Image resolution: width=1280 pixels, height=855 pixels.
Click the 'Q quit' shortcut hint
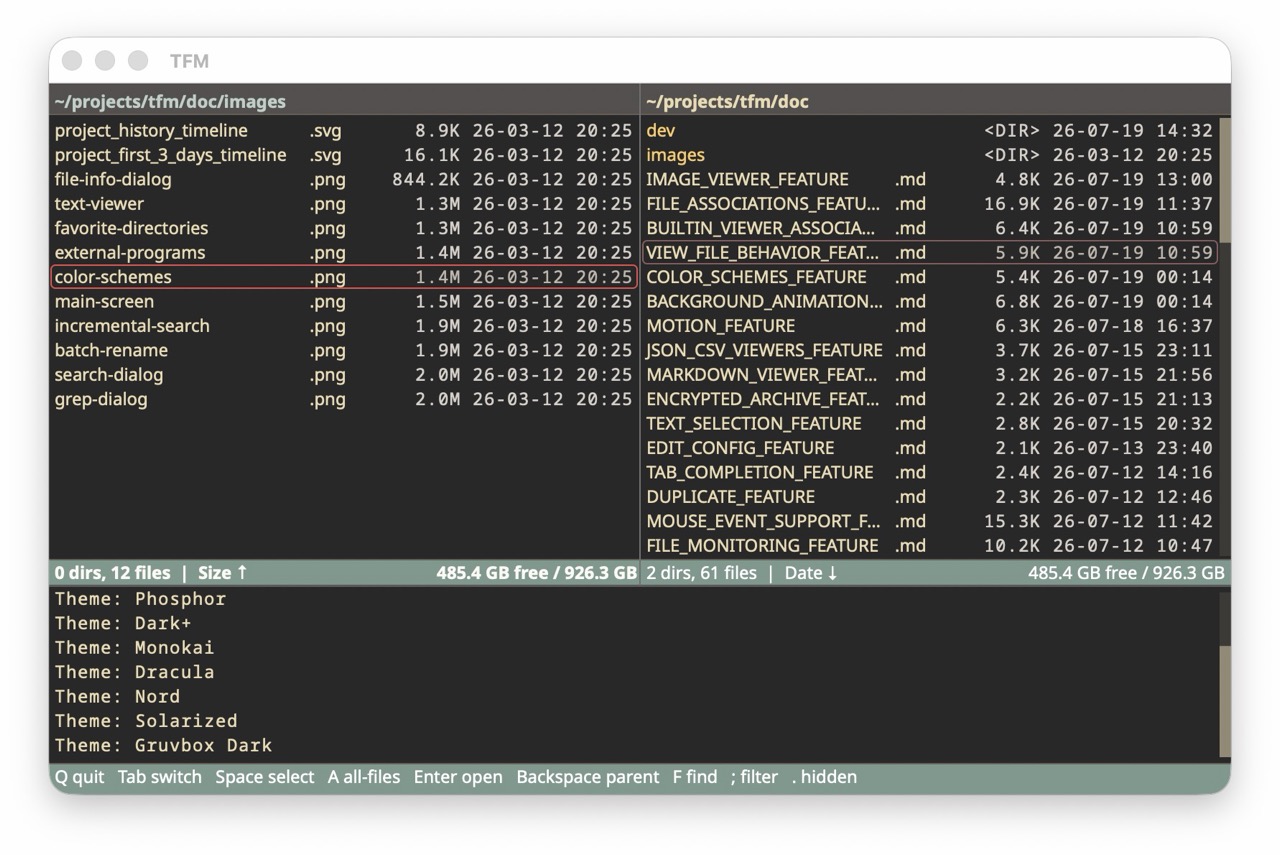tap(79, 777)
